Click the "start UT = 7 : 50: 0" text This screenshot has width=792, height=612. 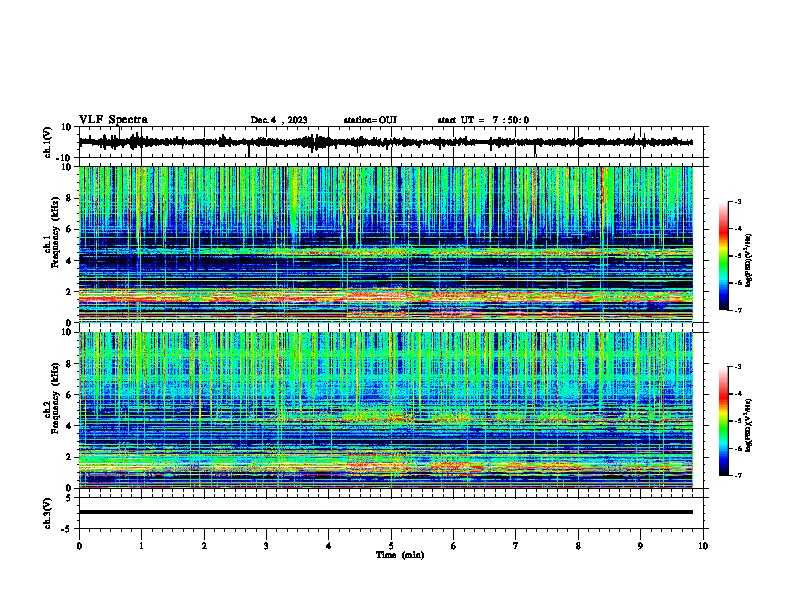pos(483,120)
